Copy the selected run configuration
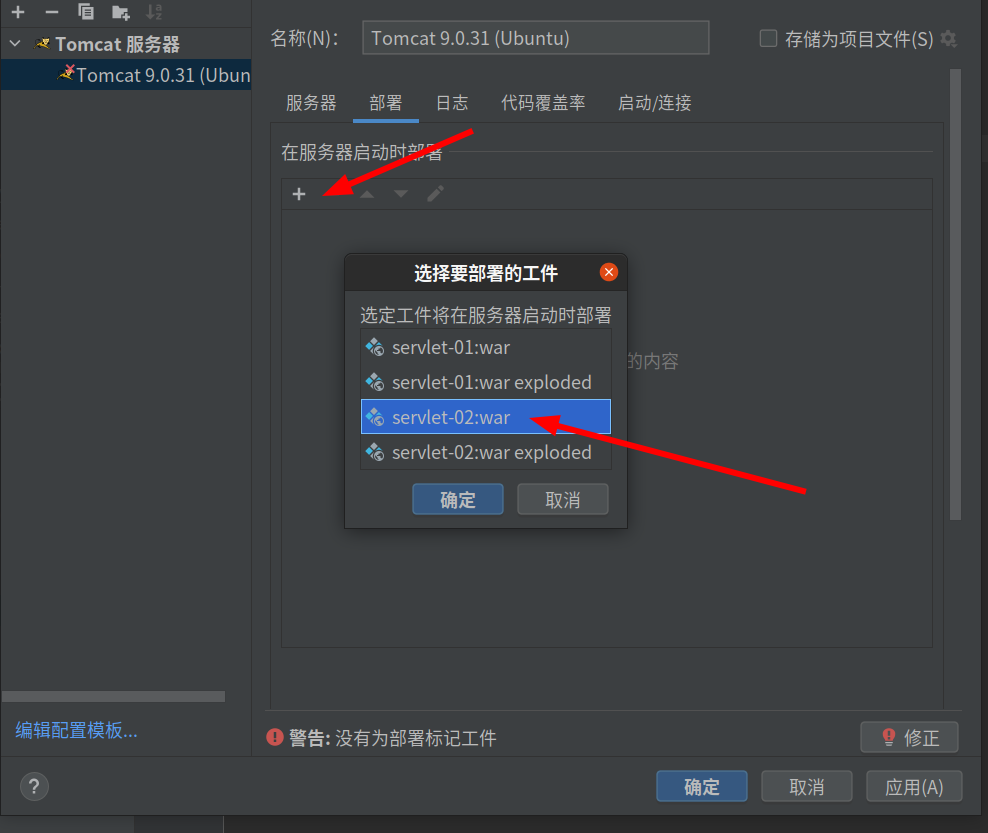 [86, 11]
